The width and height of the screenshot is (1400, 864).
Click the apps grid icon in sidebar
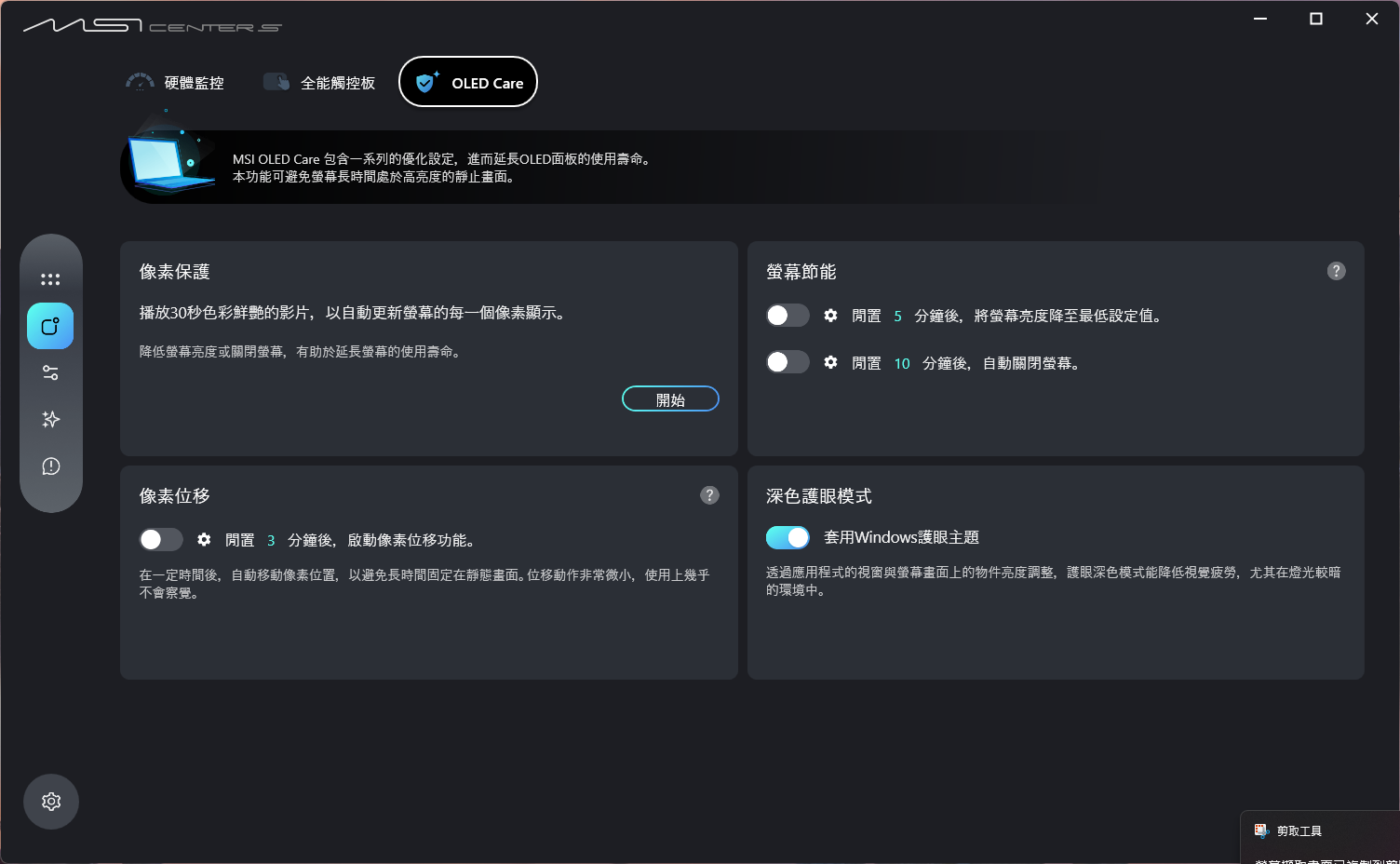49,277
